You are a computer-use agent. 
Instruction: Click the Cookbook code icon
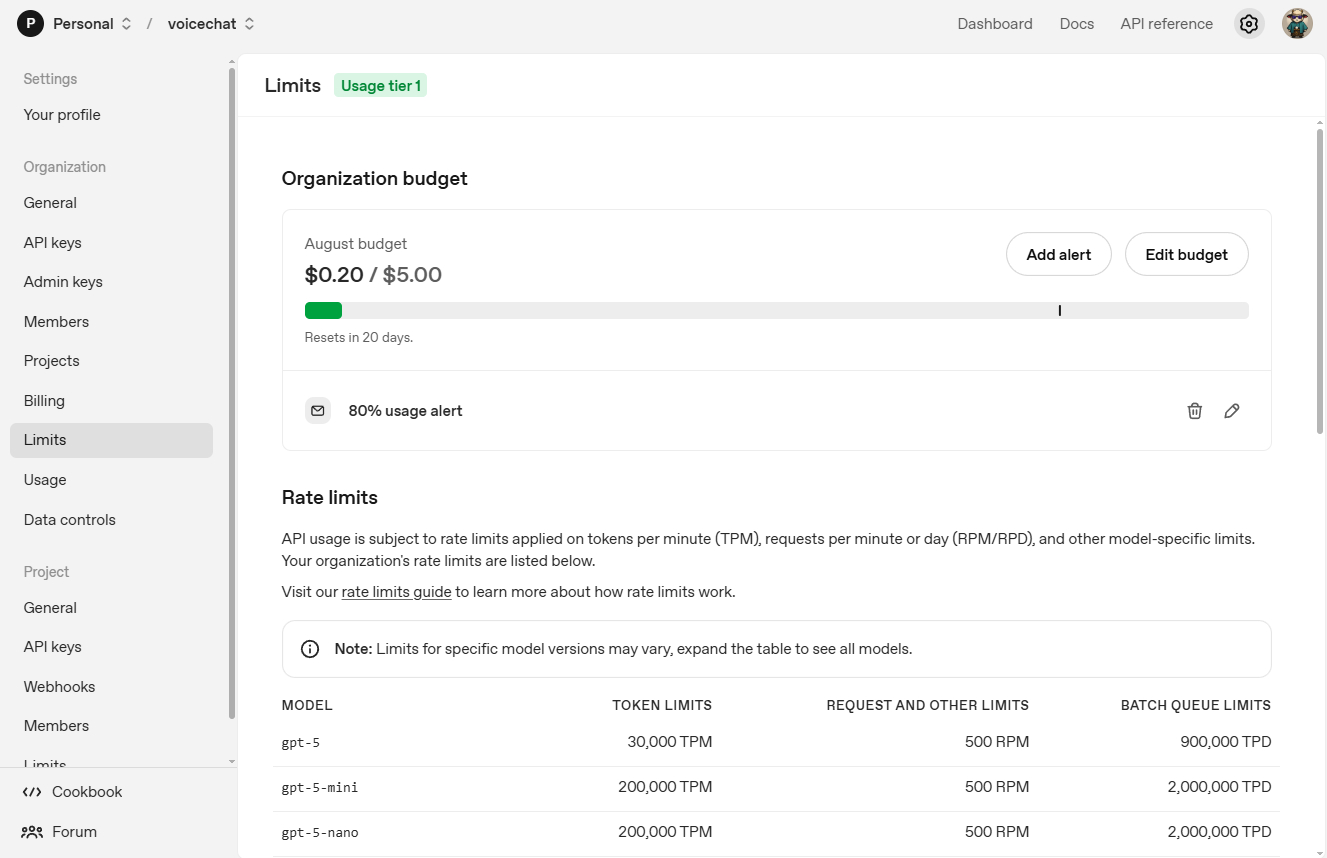point(32,792)
